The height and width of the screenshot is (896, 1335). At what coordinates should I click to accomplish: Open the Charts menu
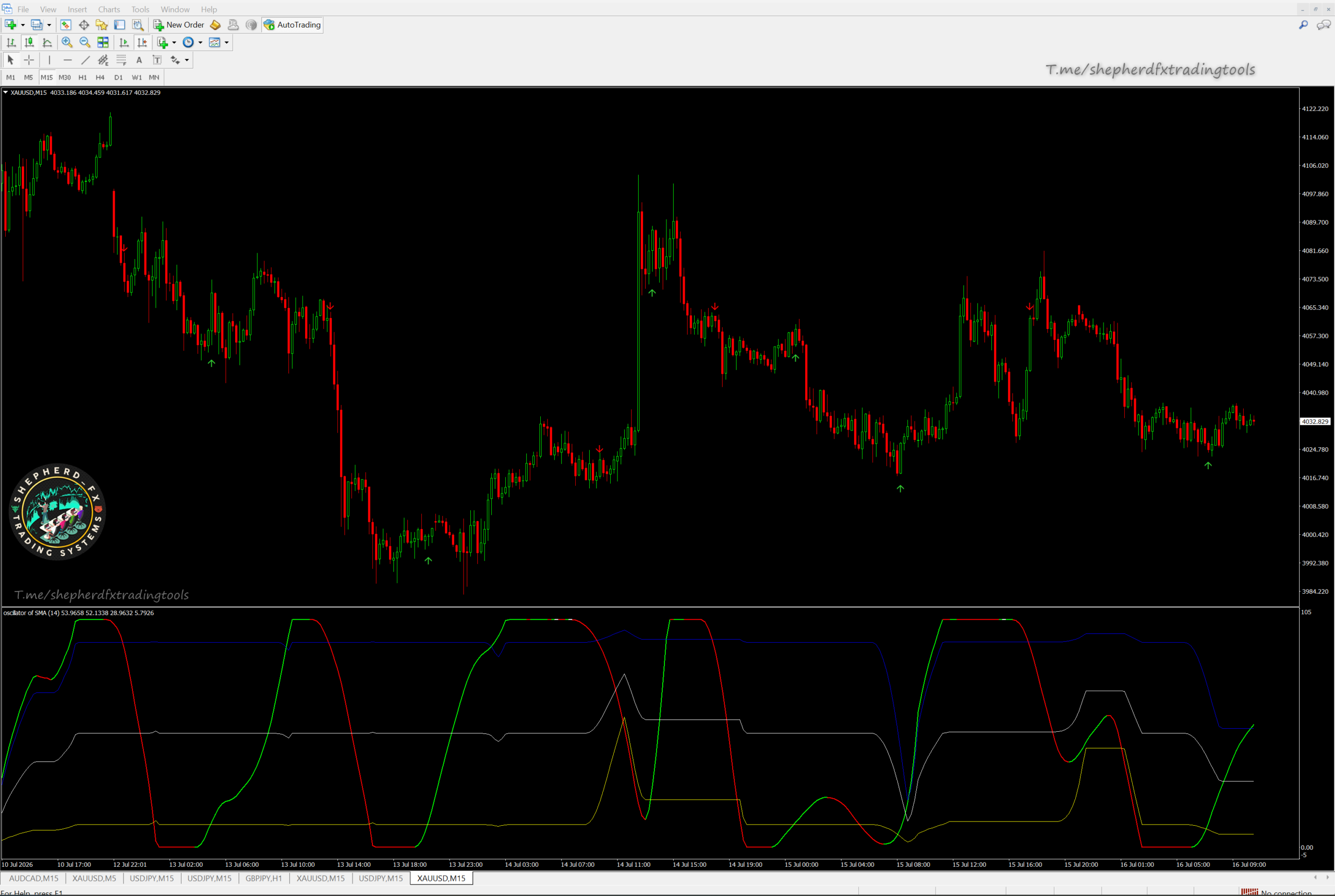click(x=108, y=9)
